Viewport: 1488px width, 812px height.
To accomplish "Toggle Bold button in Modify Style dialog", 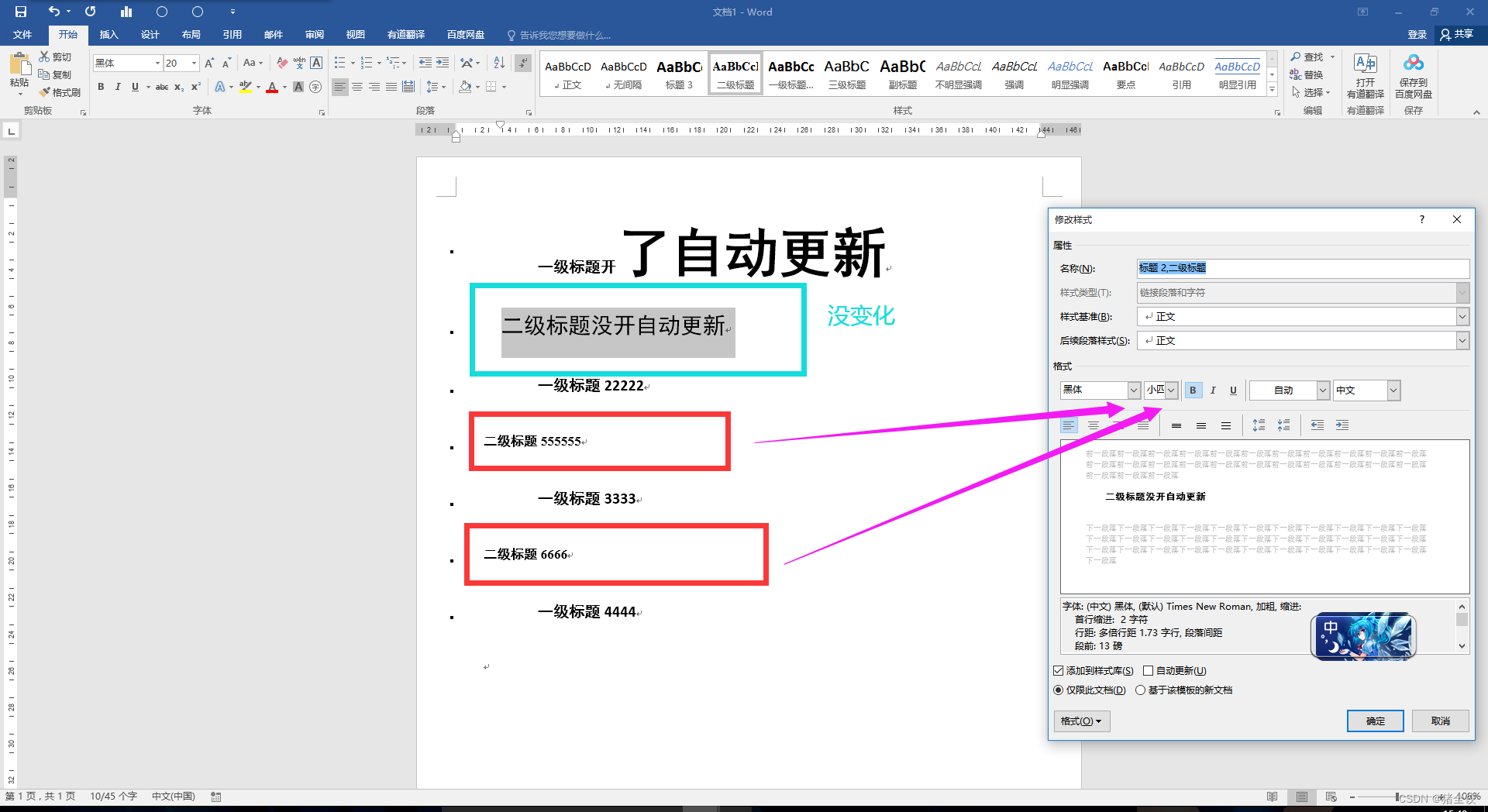I will (x=1193, y=391).
